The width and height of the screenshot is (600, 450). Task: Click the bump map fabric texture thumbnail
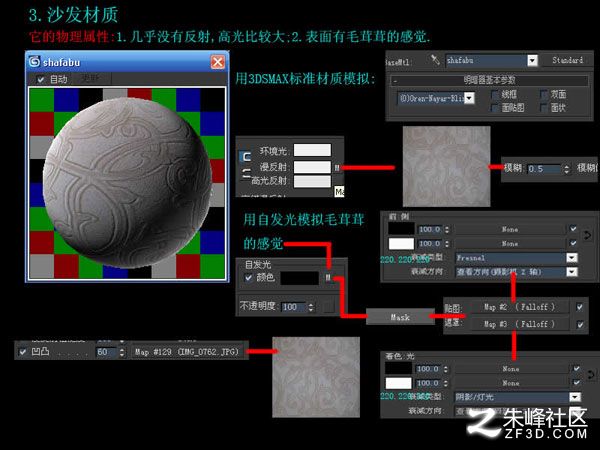click(316, 377)
